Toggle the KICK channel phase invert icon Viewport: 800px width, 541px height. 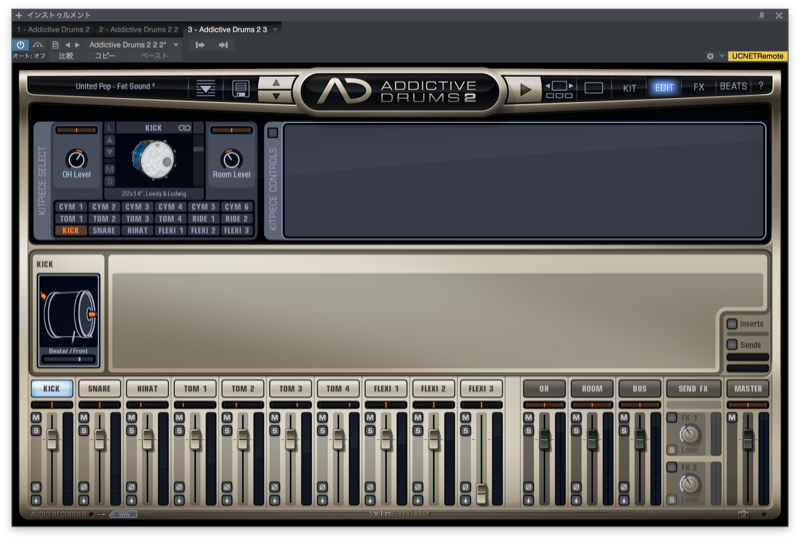pos(36,487)
